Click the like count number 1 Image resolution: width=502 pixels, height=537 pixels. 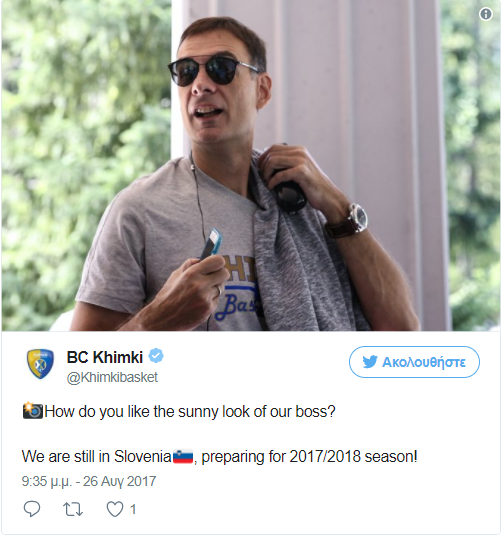click(133, 509)
